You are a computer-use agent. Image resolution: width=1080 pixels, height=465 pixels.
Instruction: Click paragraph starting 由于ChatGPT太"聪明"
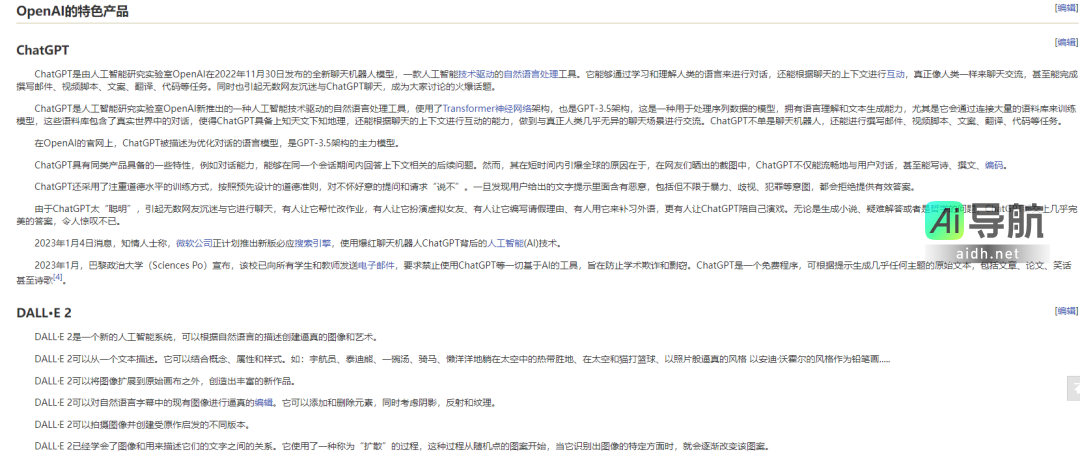[547, 215]
